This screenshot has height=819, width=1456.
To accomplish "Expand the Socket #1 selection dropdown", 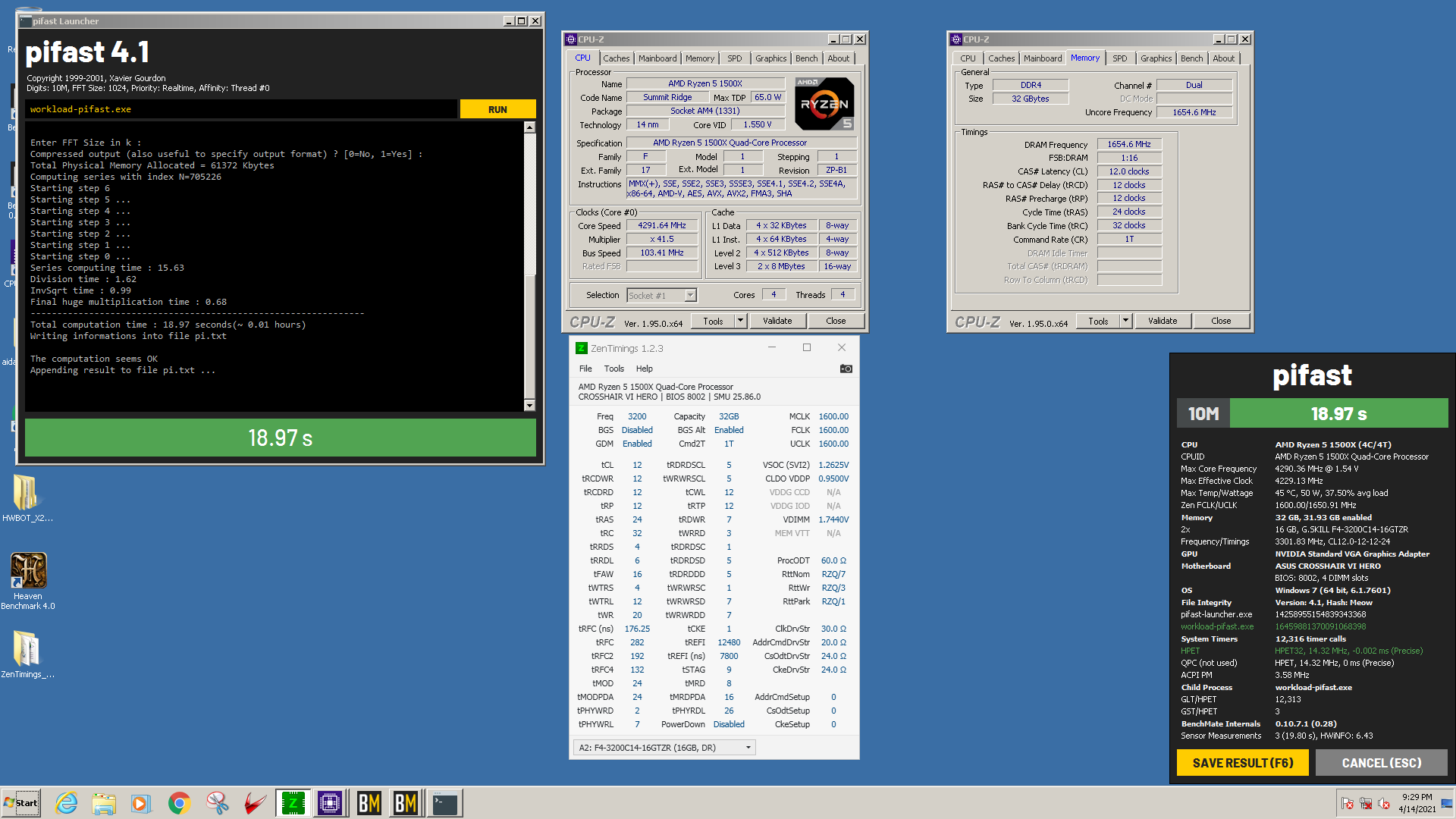I will [x=690, y=295].
